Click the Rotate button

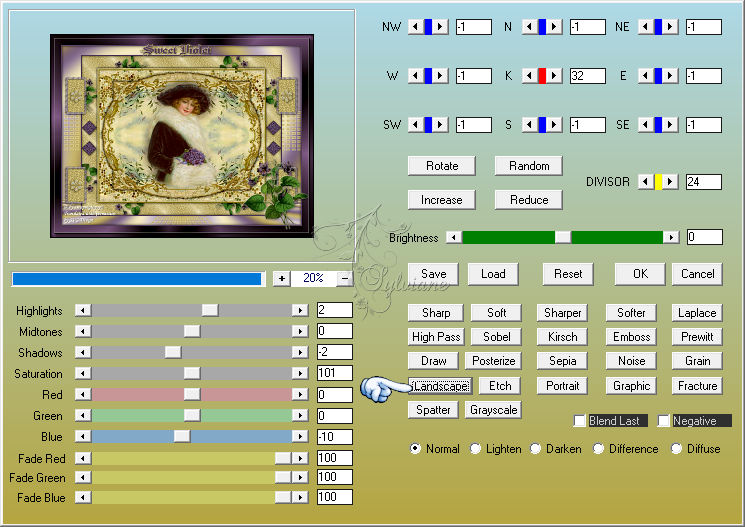point(442,166)
